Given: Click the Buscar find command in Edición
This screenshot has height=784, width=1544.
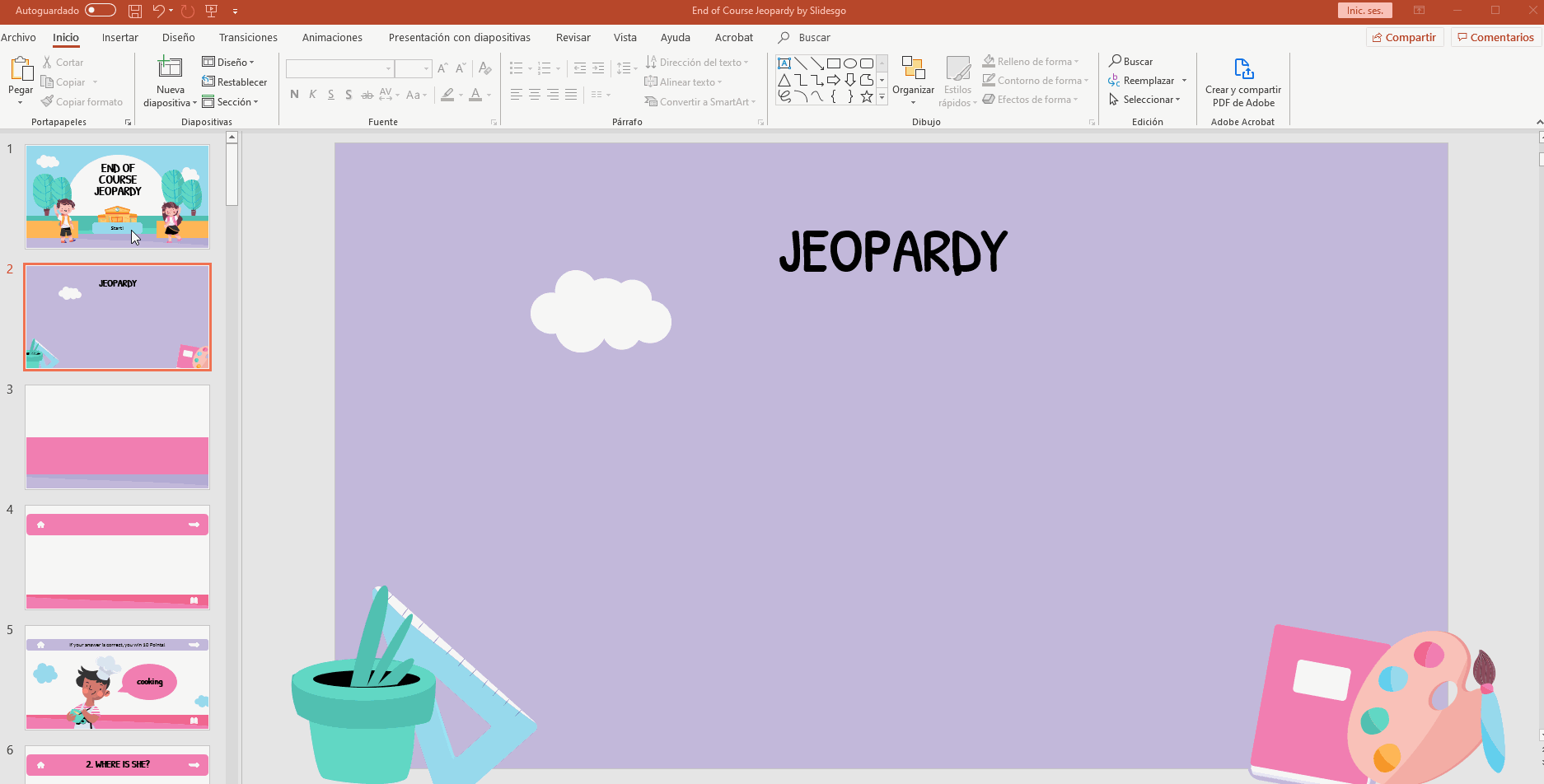Looking at the screenshot, I should (1131, 62).
